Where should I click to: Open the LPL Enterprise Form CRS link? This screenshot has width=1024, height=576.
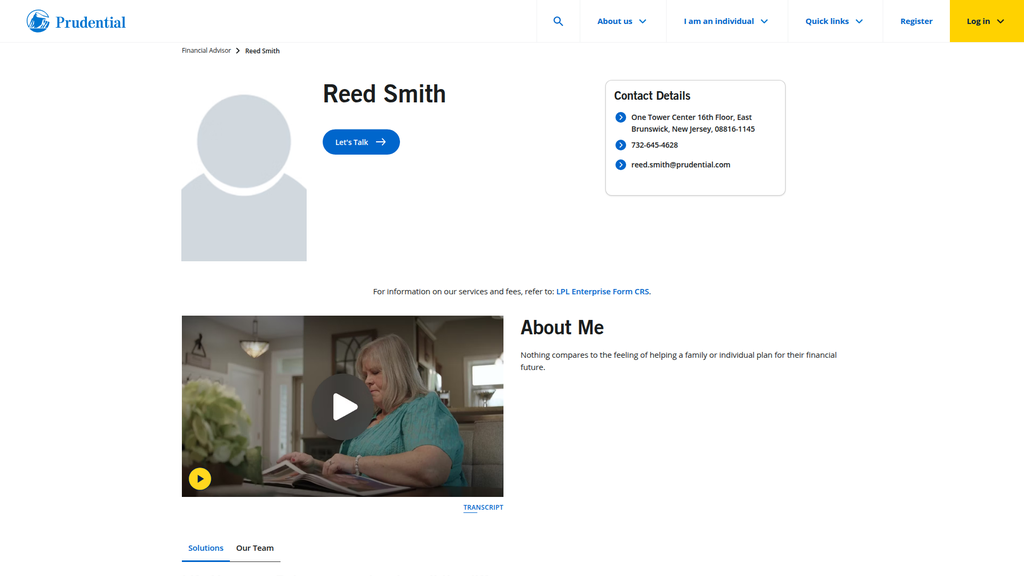click(x=603, y=291)
